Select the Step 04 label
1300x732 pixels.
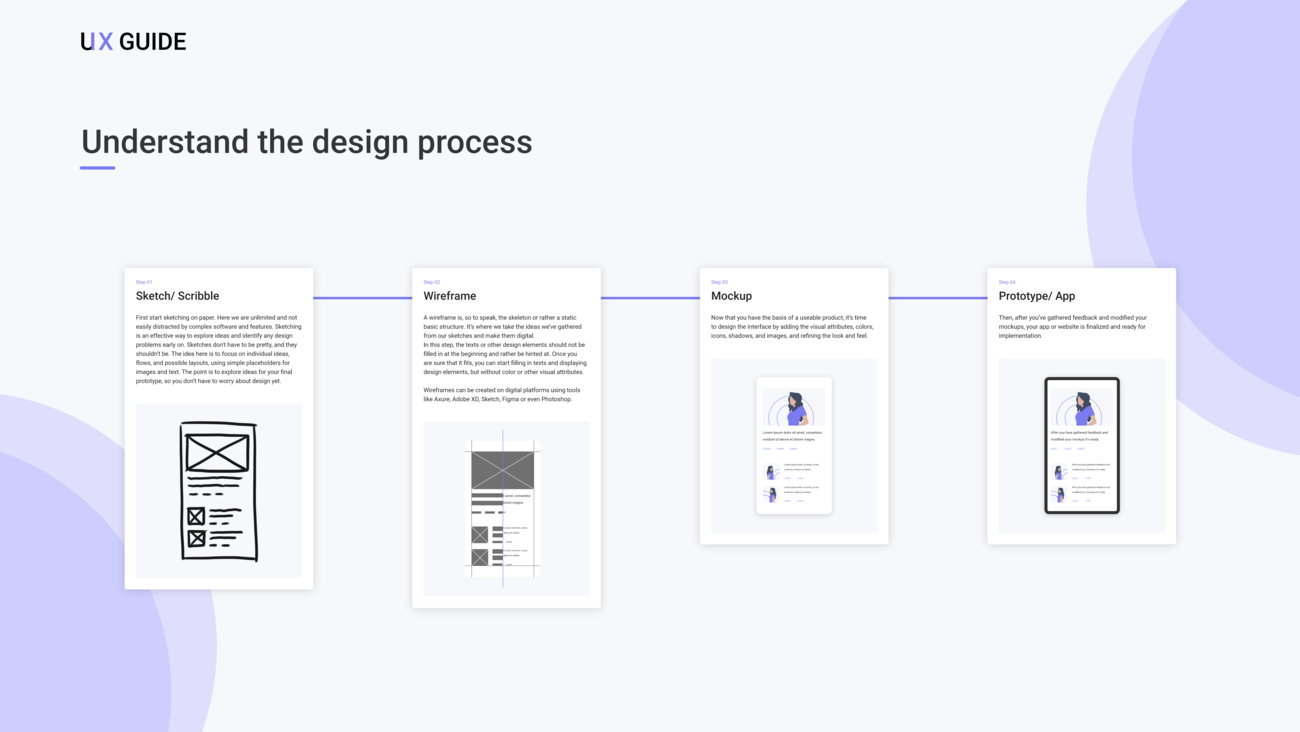pos(1006,282)
